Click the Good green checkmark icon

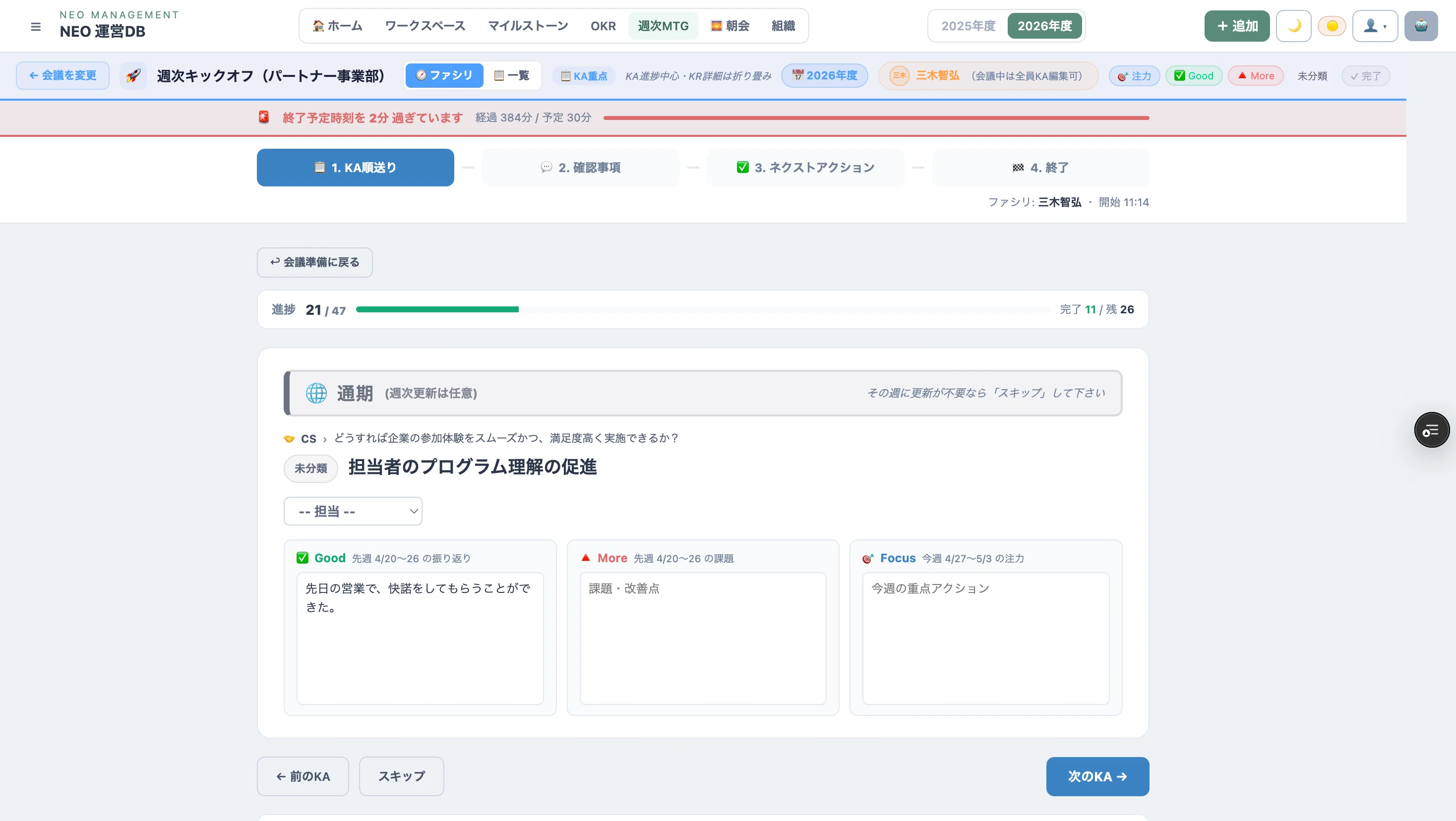click(x=303, y=558)
